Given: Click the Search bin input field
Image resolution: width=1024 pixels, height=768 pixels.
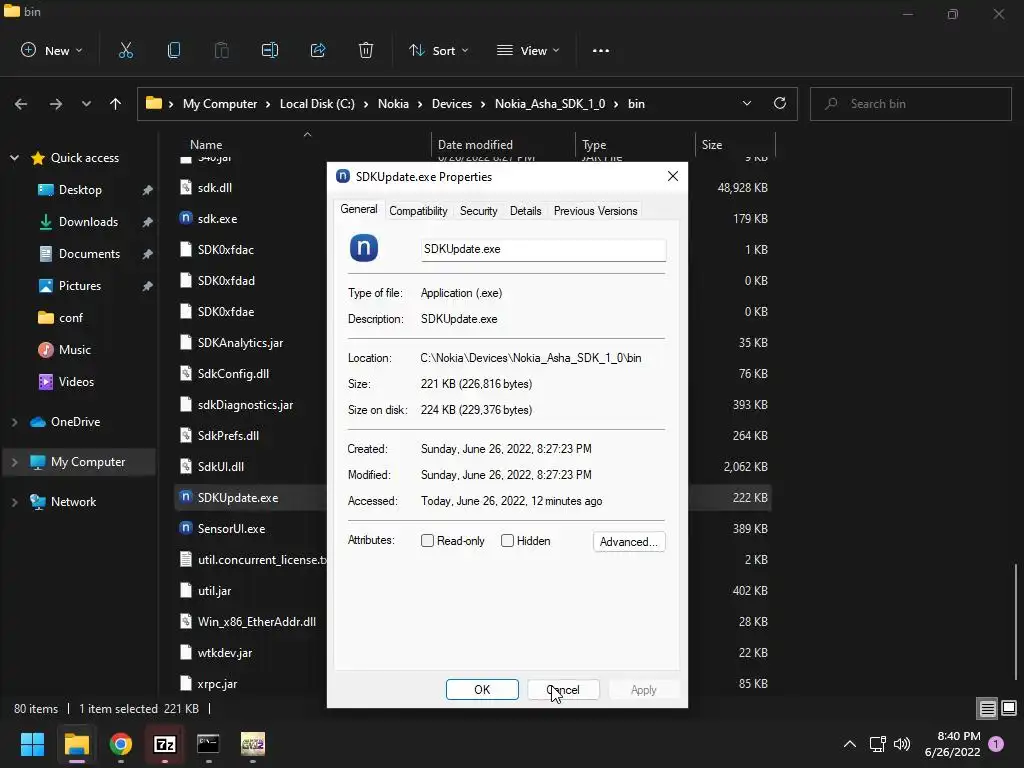Looking at the screenshot, I should point(910,104).
